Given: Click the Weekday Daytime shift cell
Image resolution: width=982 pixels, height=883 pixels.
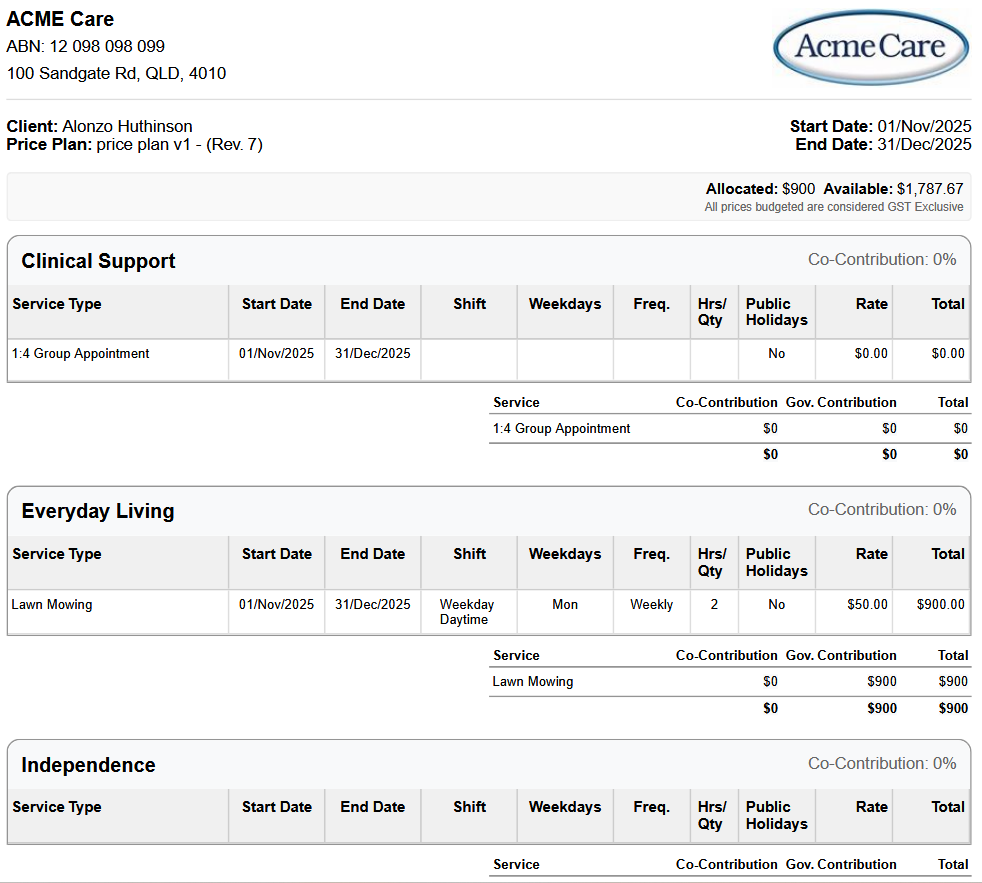Looking at the screenshot, I should [467, 612].
